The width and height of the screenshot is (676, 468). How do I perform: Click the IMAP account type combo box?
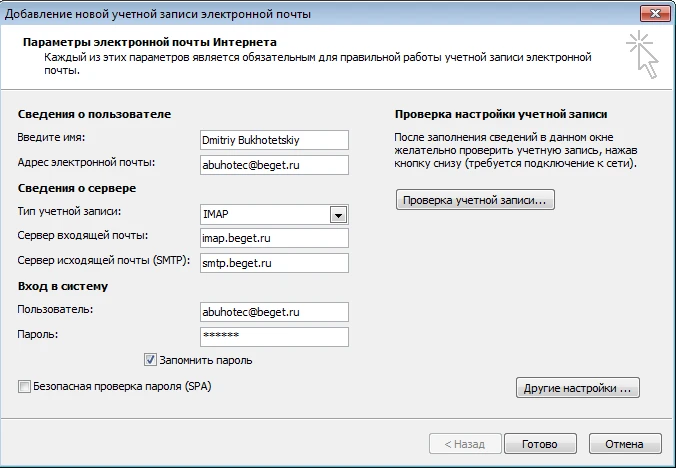click(265, 214)
